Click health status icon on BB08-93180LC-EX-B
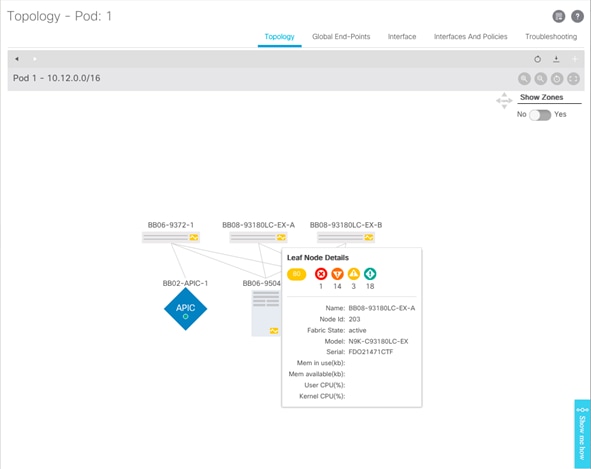Image resolution: width=591 pixels, height=469 pixels. pyautogui.click(x=369, y=237)
